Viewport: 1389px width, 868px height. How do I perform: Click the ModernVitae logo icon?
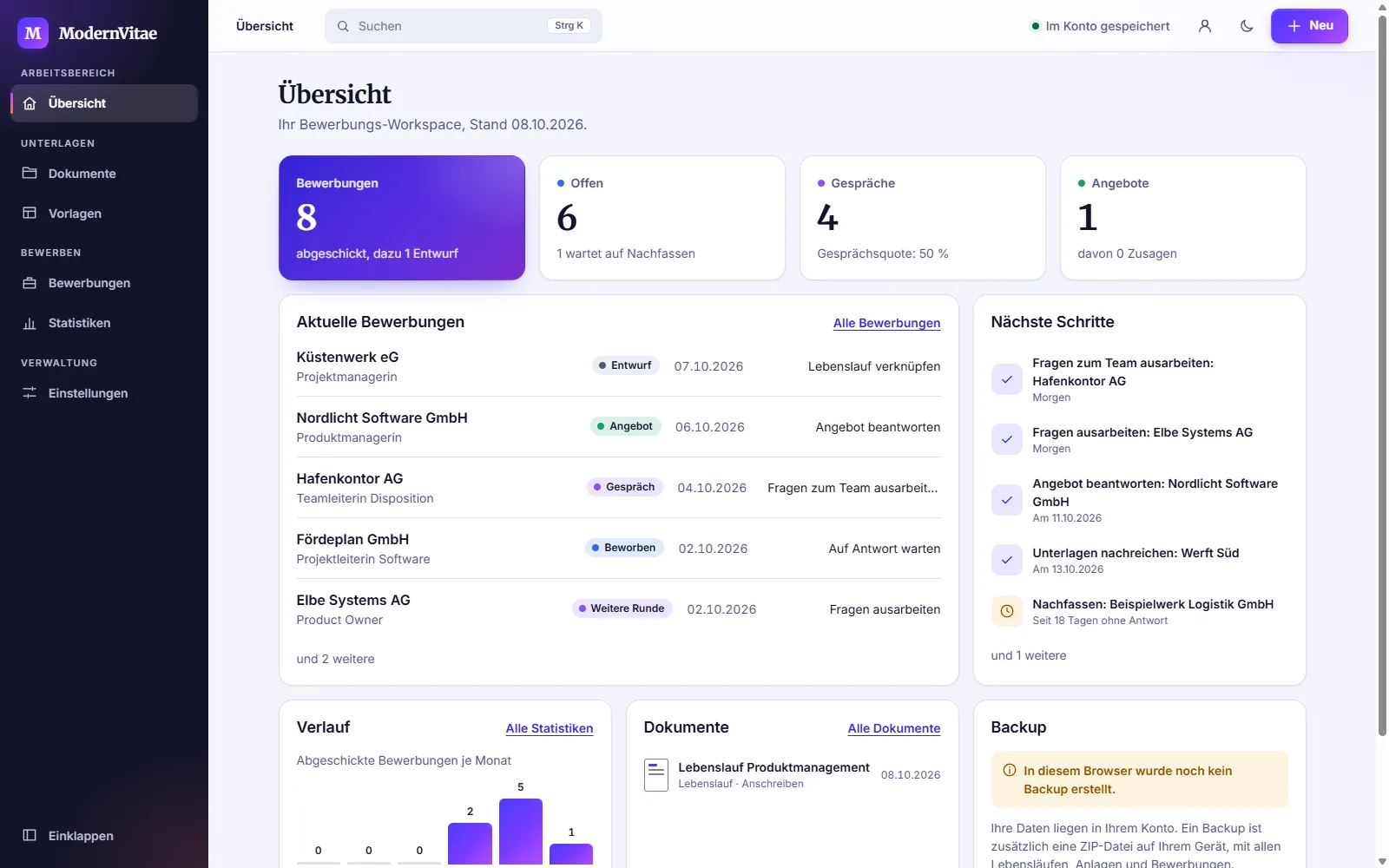33,33
